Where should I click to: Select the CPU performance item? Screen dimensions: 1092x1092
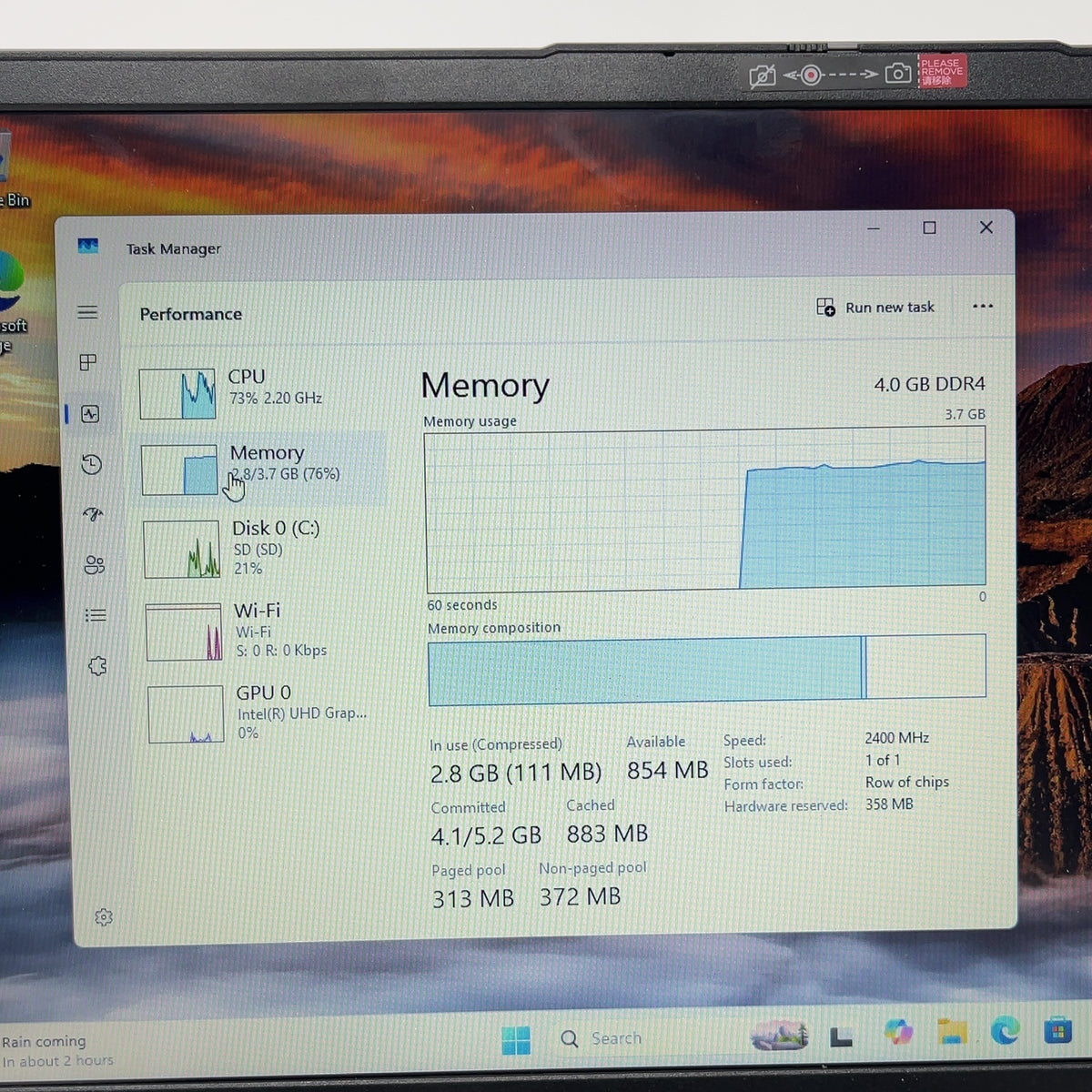(x=259, y=391)
